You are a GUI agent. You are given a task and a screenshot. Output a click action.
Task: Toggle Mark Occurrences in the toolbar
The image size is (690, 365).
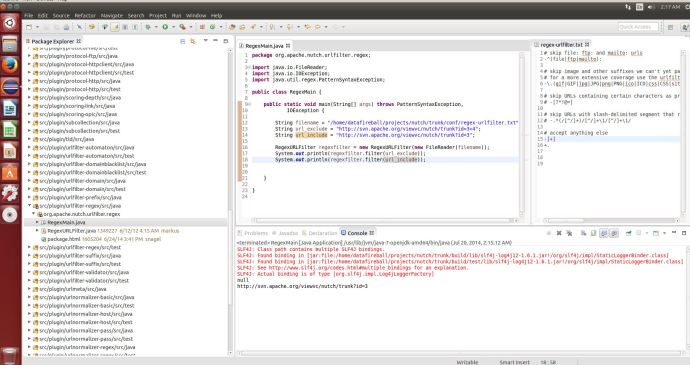115,27
